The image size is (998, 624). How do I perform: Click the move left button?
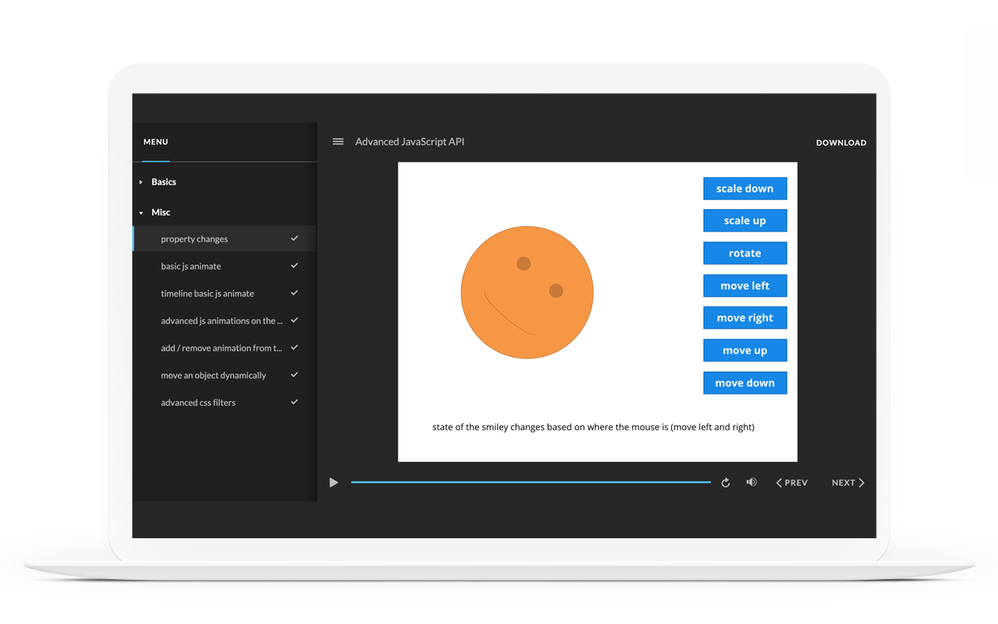coord(745,286)
